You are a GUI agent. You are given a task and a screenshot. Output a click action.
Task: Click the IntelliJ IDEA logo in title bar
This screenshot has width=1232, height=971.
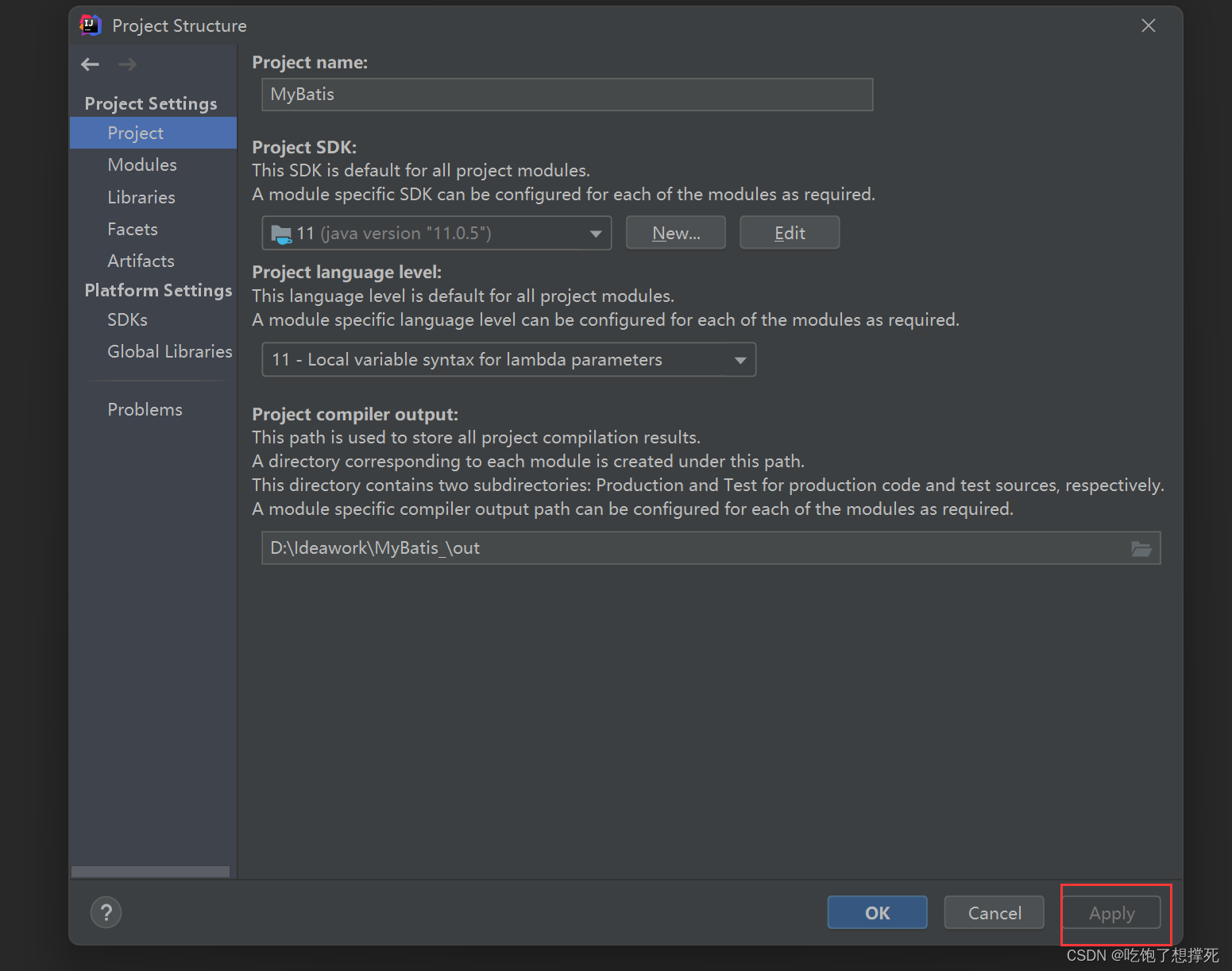[91, 25]
